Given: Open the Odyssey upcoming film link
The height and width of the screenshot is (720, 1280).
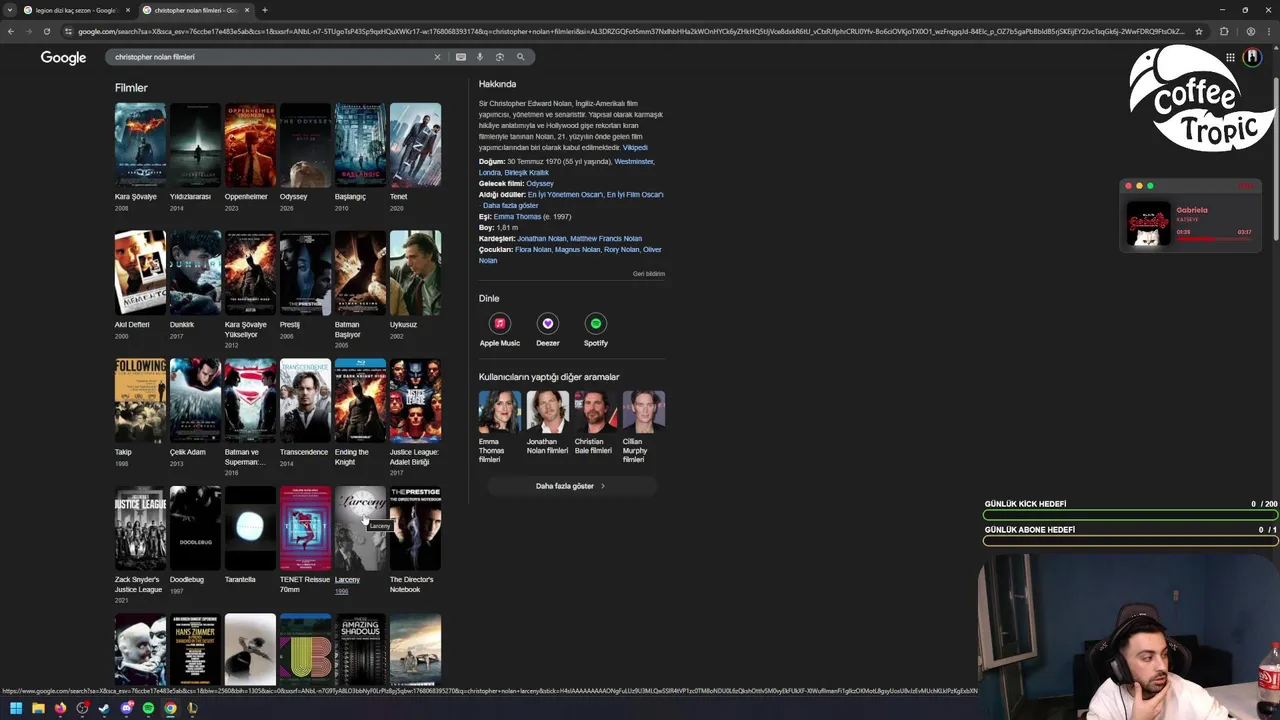Looking at the screenshot, I should [x=540, y=183].
